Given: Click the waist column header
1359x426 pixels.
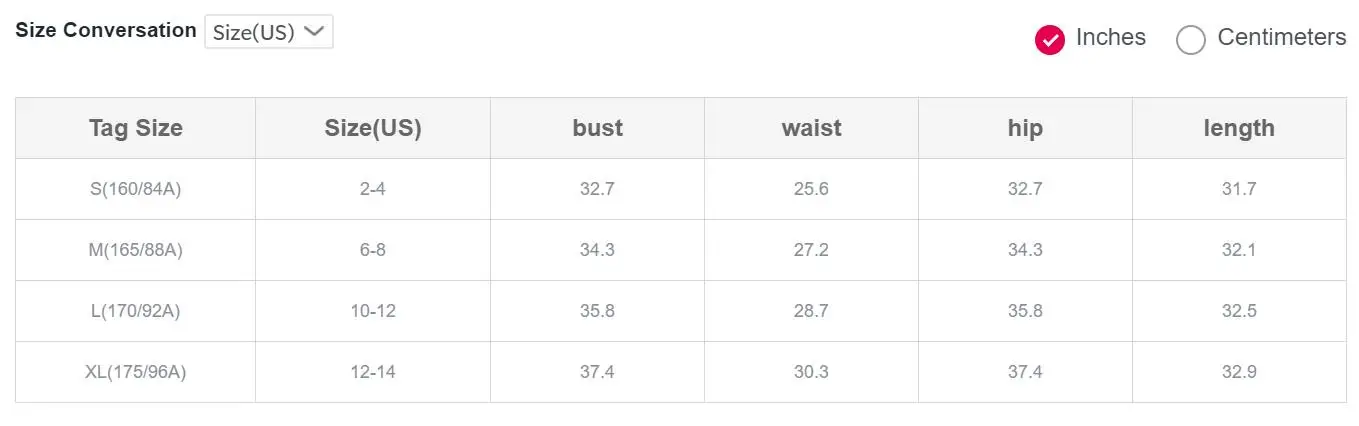Looking at the screenshot, I should (x=811, y=128).
